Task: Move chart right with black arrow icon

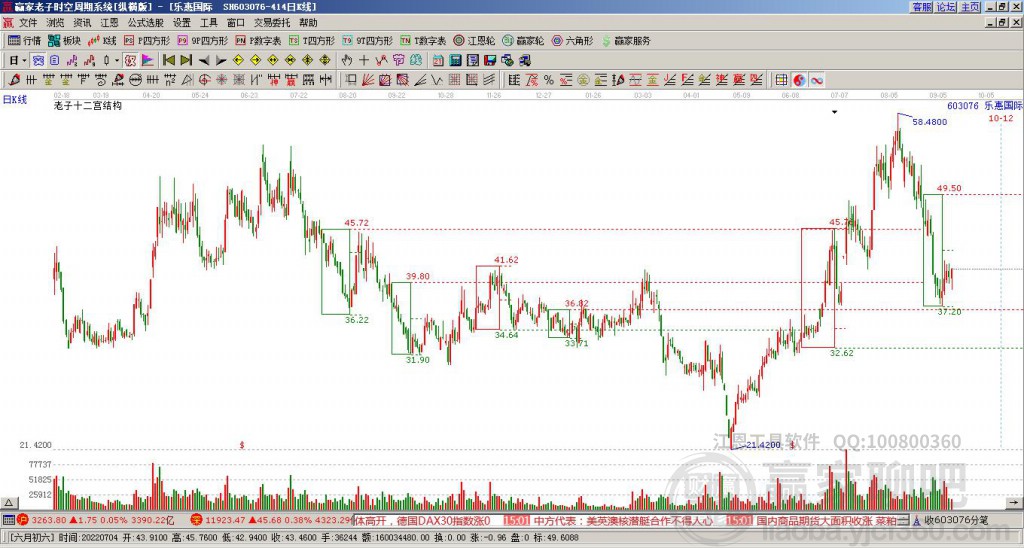Action: pos(221,61)
